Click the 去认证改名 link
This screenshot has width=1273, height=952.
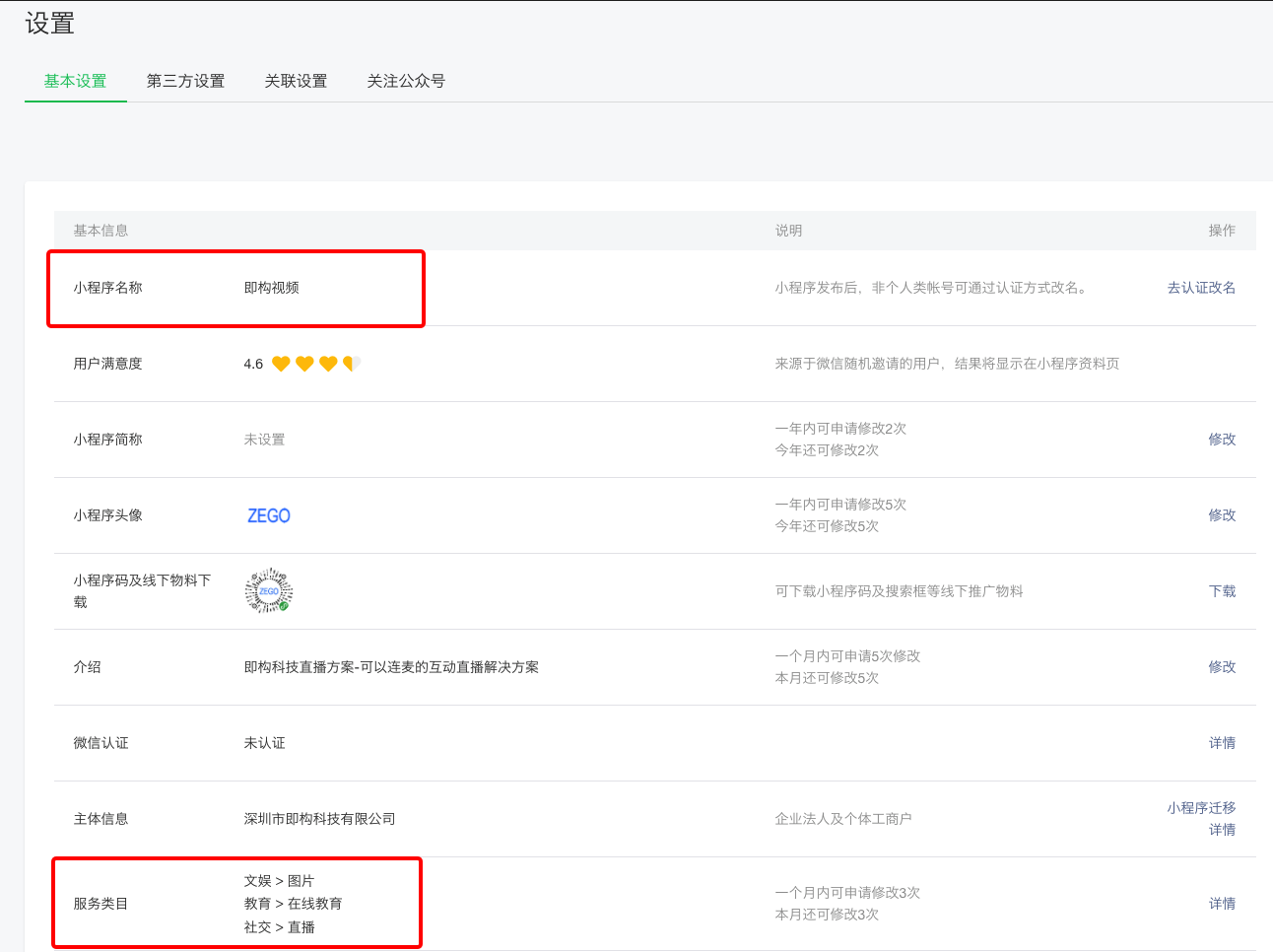[x=1201, y=288]
